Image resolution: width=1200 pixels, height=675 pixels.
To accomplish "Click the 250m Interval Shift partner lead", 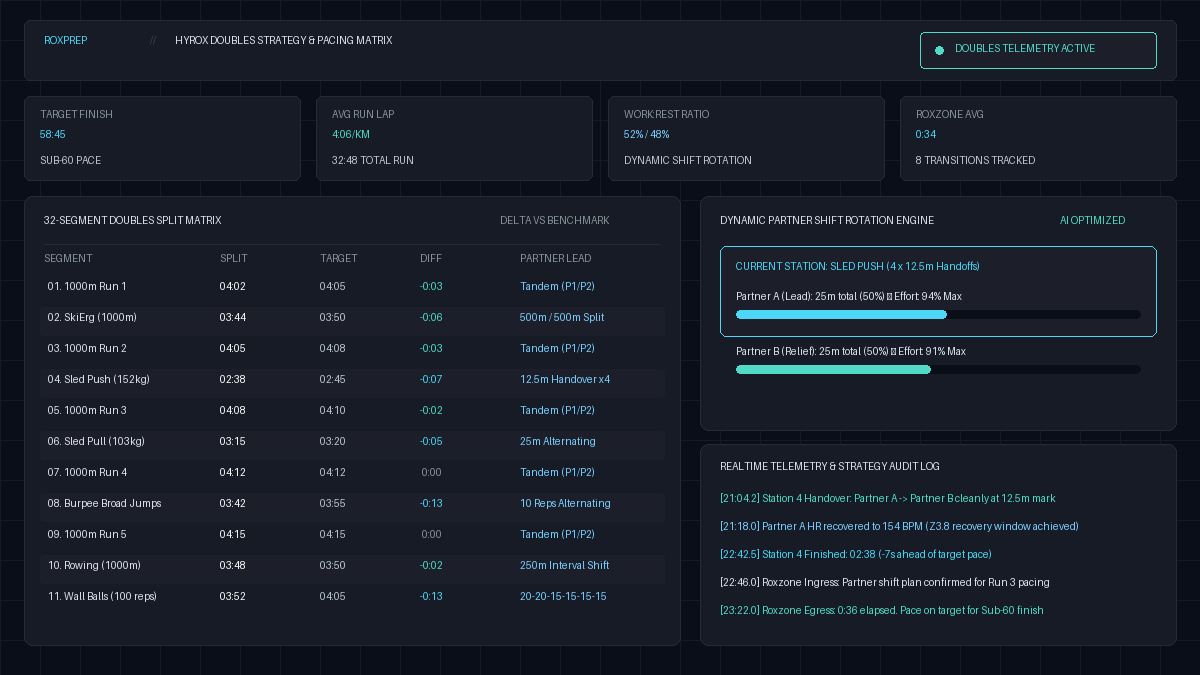I will tap(565, 565).
